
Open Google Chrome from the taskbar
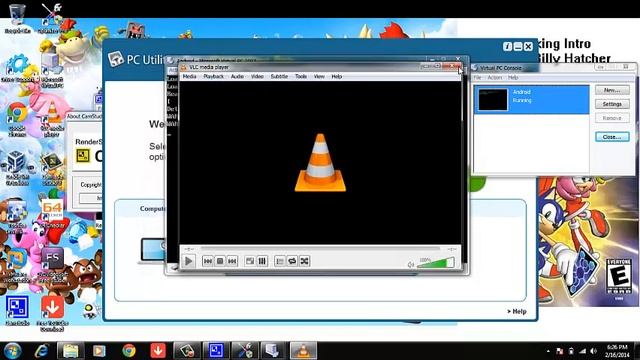[129, 351]
